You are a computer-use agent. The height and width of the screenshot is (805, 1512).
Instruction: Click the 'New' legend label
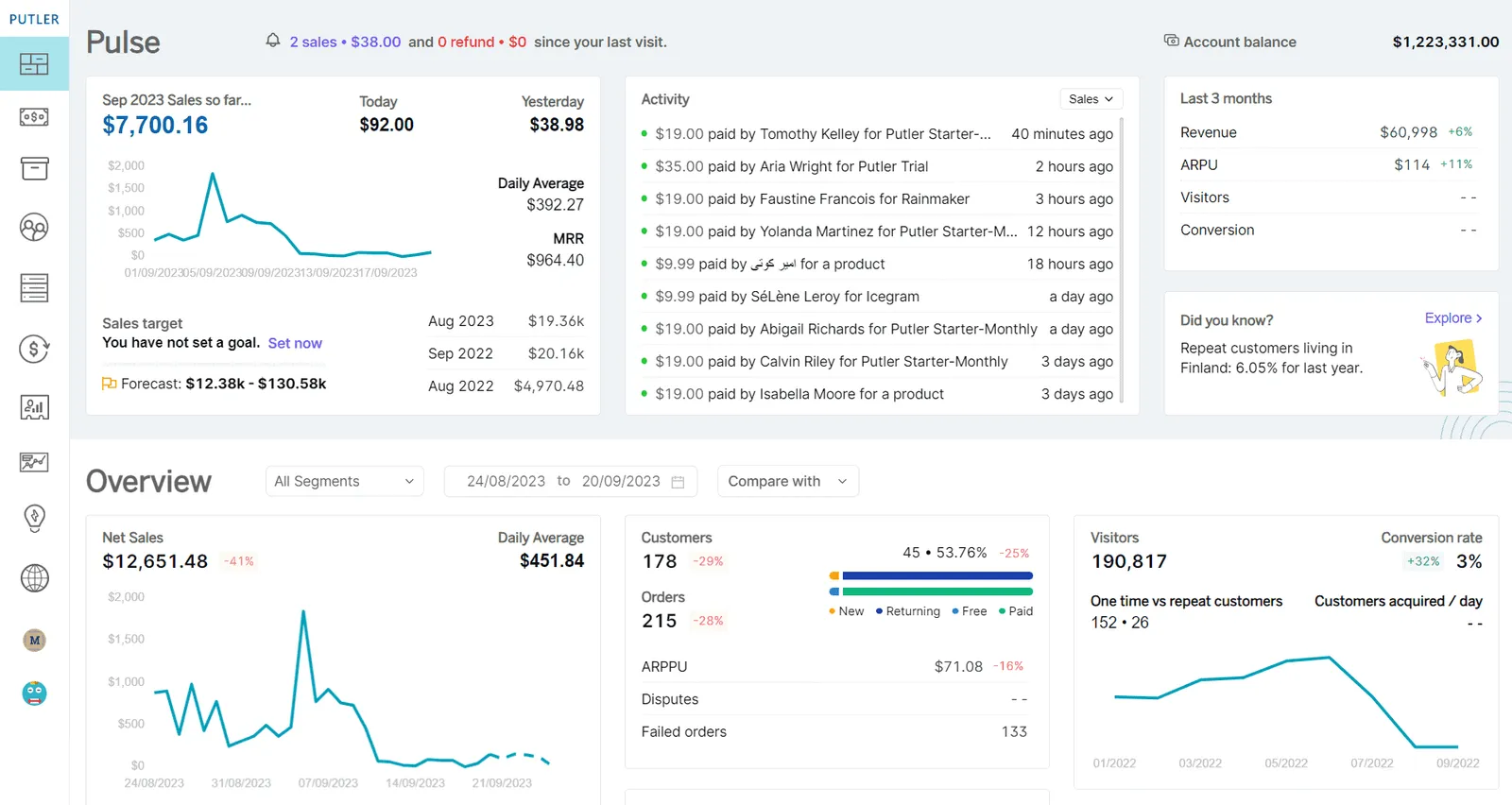850,611
